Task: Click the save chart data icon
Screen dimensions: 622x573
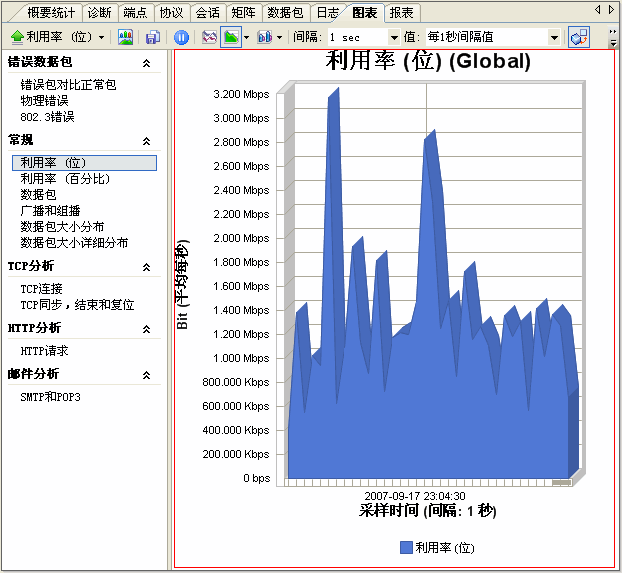Action: pyautogui.click(x=152, y=37)
